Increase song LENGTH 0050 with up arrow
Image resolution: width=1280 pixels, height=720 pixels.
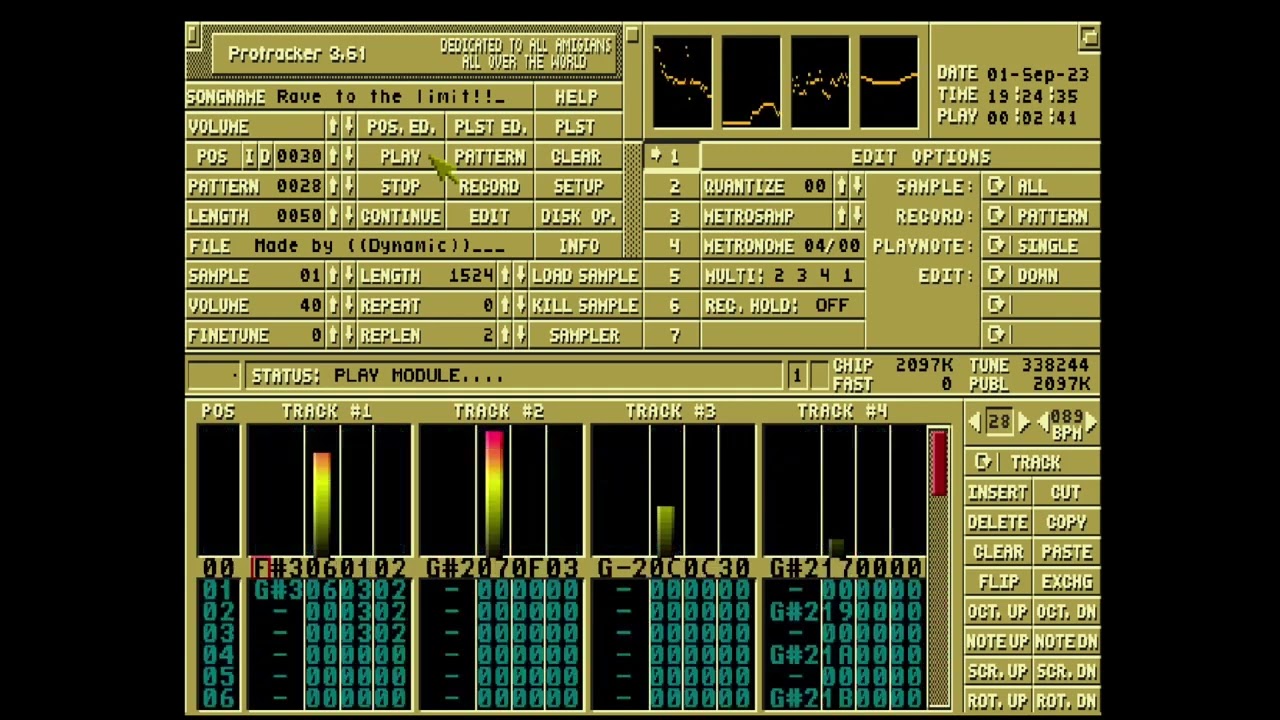(332, 216)
